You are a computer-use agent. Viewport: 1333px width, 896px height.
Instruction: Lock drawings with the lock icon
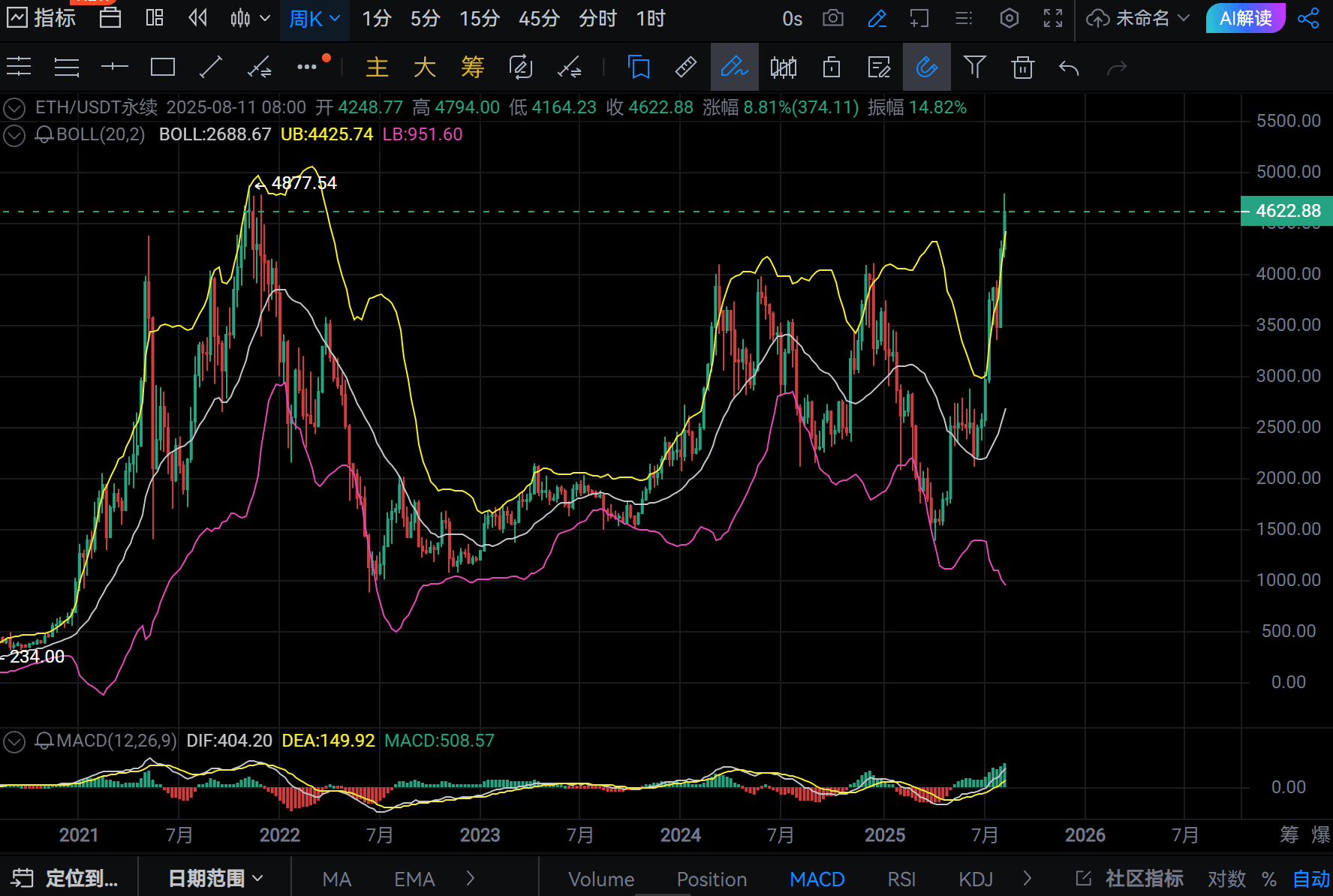(831, 68)
